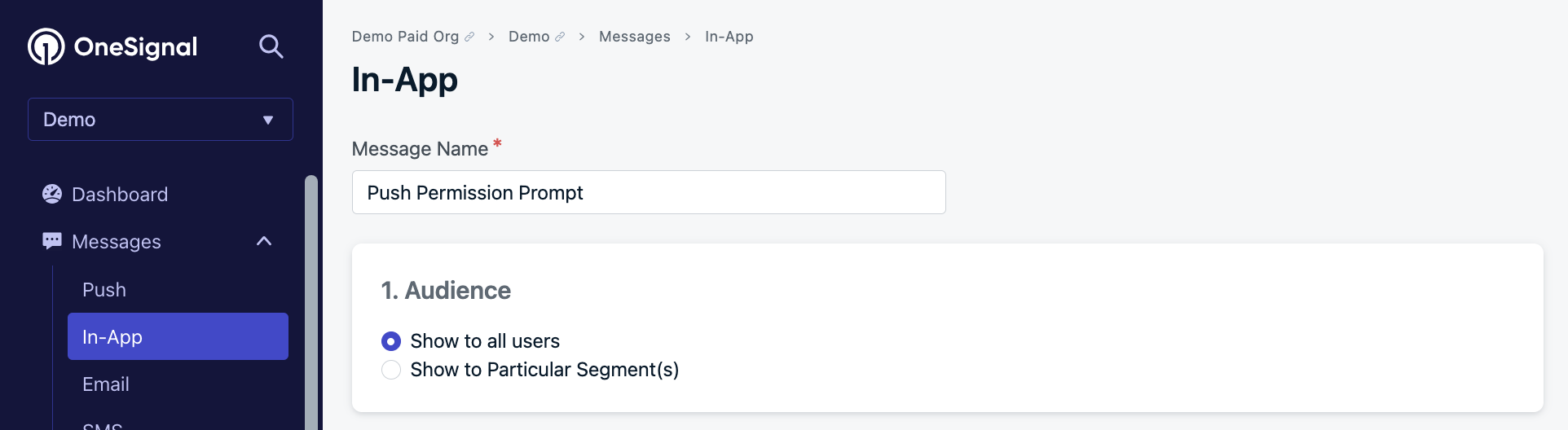Image resolution: width=1568 pixels, height=430 pixels.
Task: Collapse the Messages menu chevron
Action: (264, 241)
